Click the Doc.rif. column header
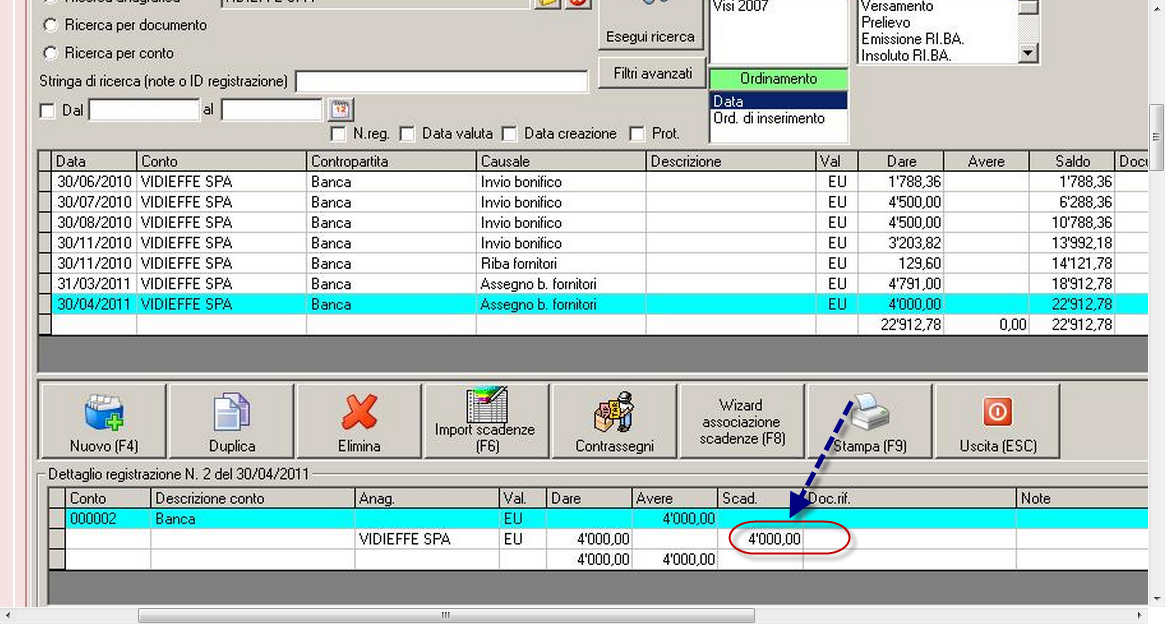Image resolution: width=1165 pixels, height=624 pixels. (x=909, y=498)
